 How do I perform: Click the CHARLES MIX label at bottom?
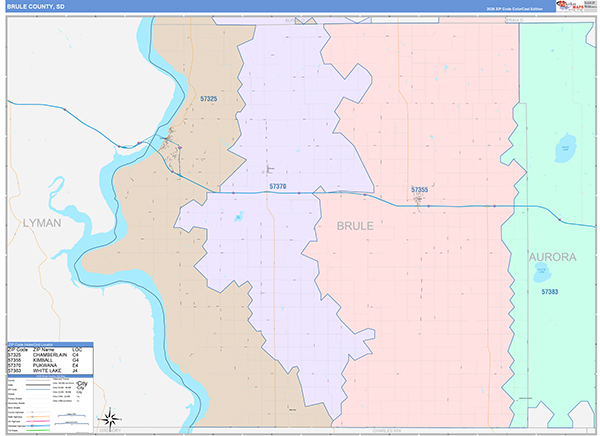click(x=387, y=431)
